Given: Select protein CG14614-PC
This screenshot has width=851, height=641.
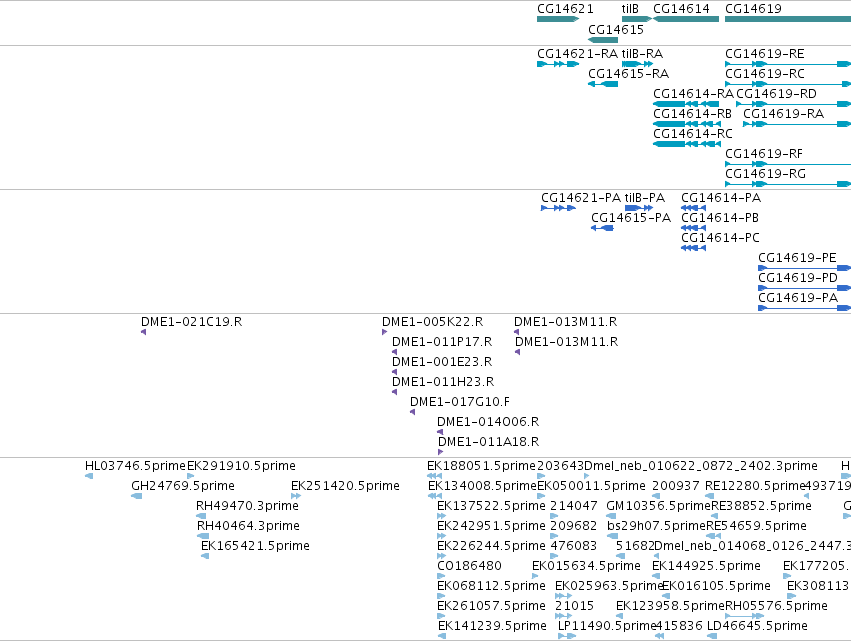Looking at the screenshot, I should 694,249.
